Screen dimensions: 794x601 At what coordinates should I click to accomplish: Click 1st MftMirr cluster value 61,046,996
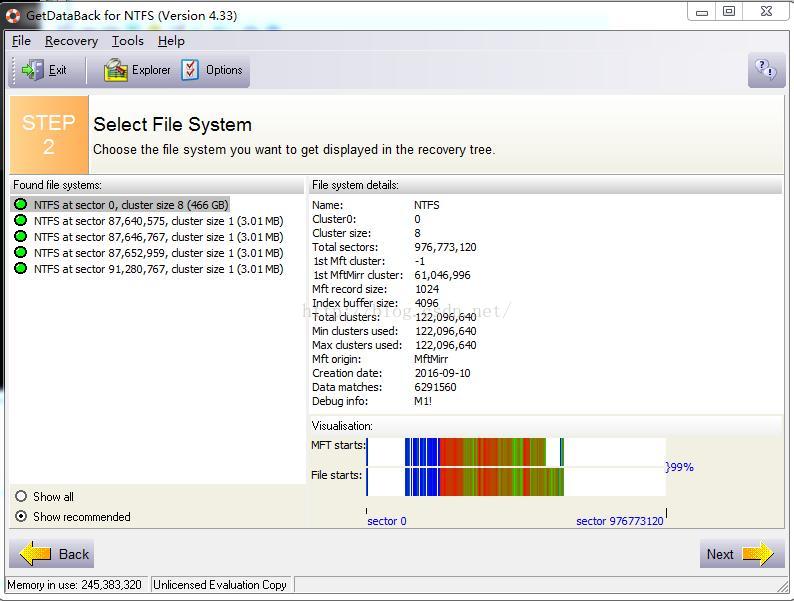[x=442, y=275]
